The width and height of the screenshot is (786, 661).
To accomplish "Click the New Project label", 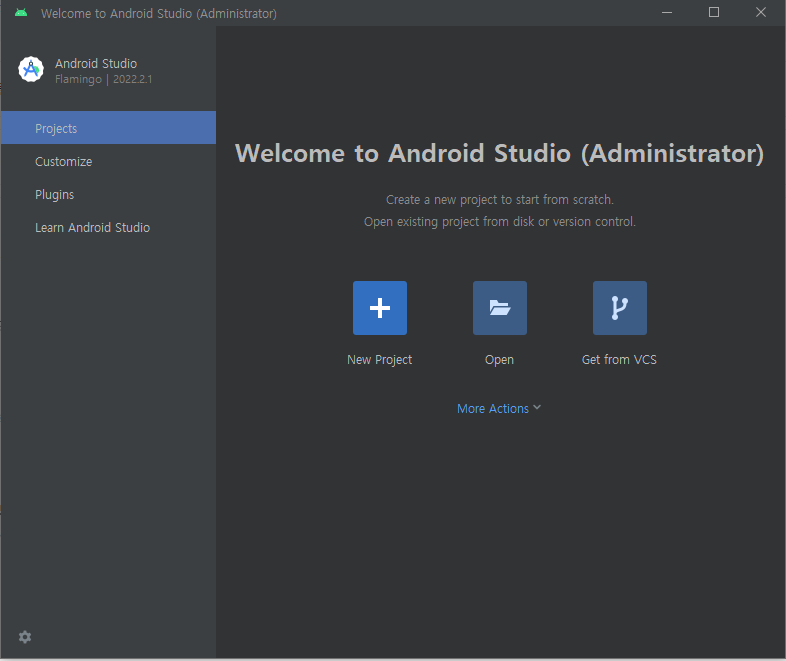I will (379, 360).
